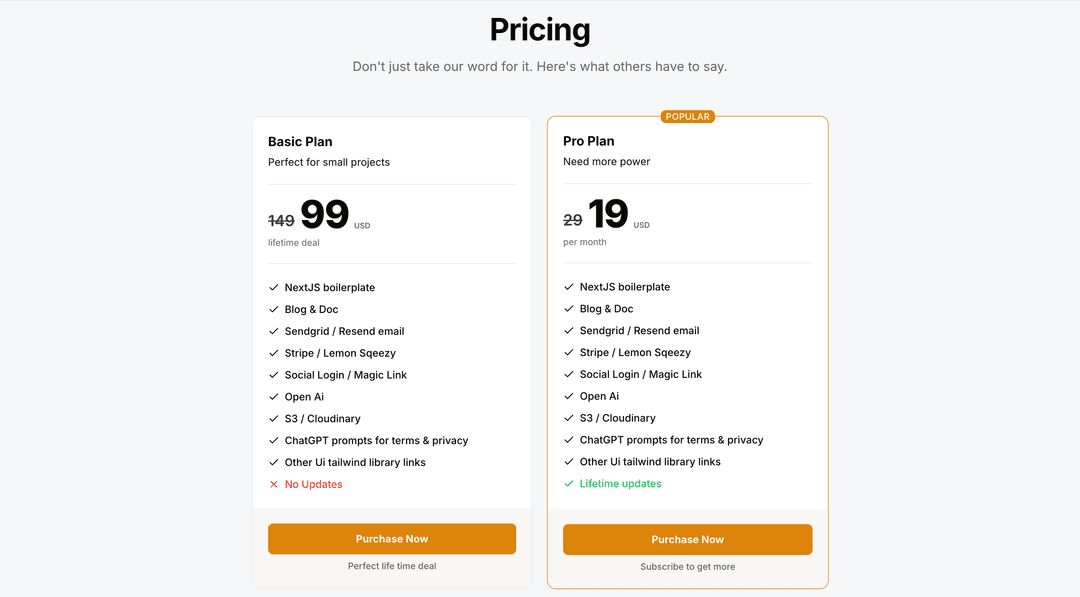Click checkmark beside Basic Plan S3 / Cloudinary
The width and height of the screenshot is (1080, 597).
[x=273, y=419]
